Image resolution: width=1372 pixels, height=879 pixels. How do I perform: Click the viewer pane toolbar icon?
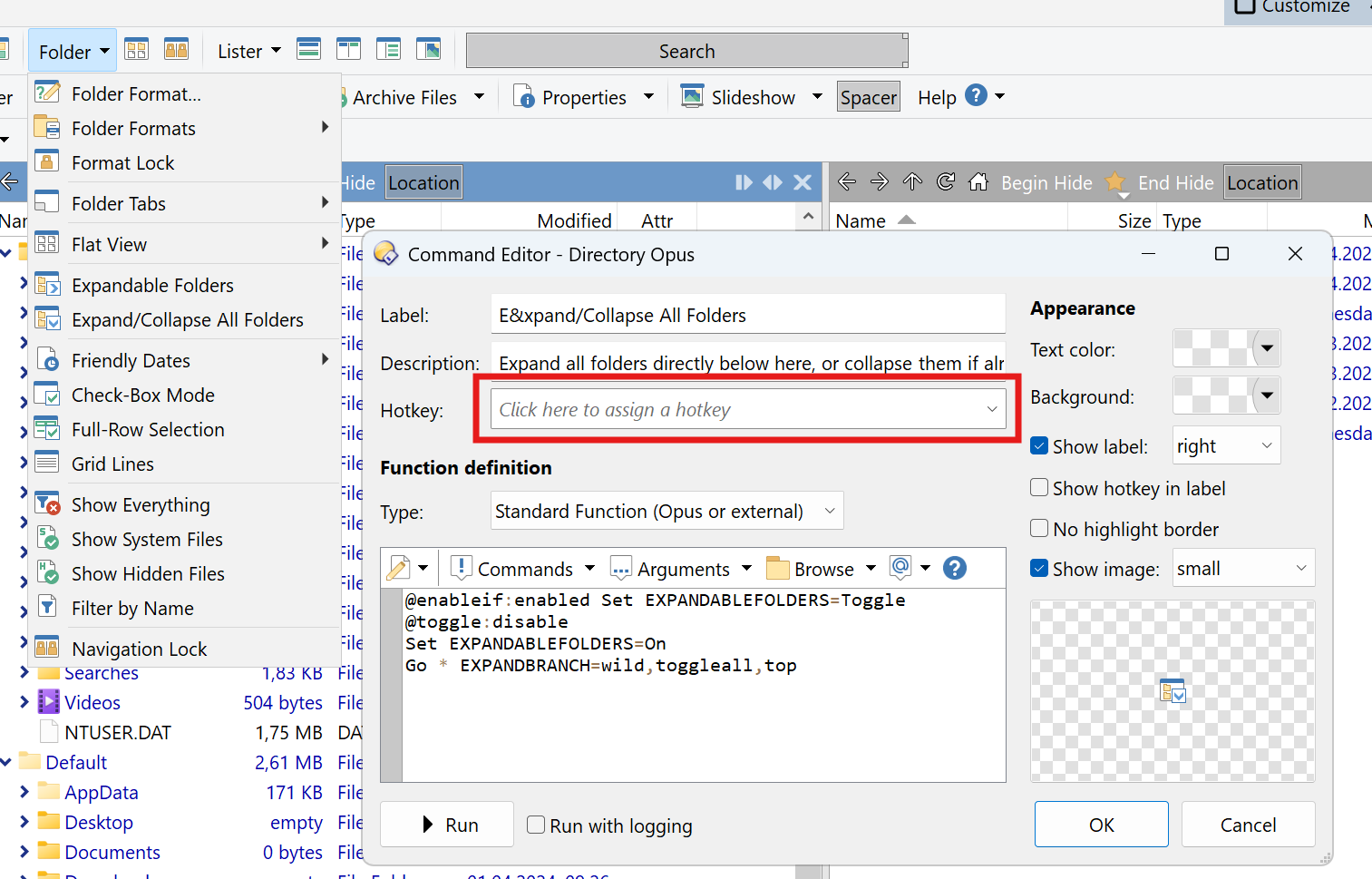coord(429,49)
